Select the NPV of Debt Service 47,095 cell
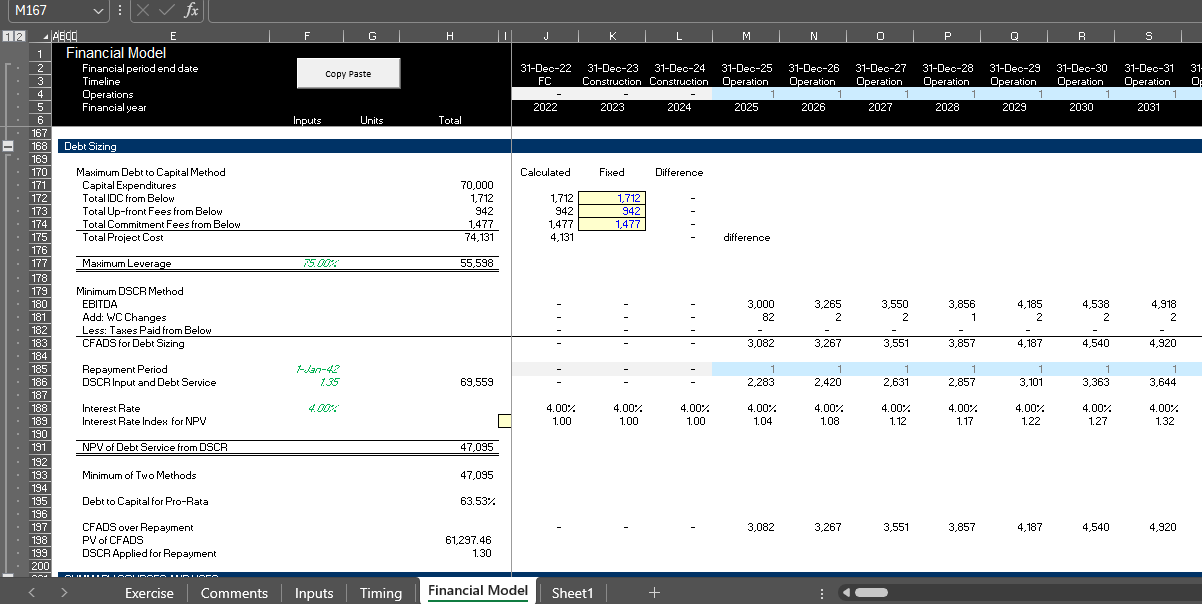The height and width of the screenshot is (604, 1202). tap(448, 447)
